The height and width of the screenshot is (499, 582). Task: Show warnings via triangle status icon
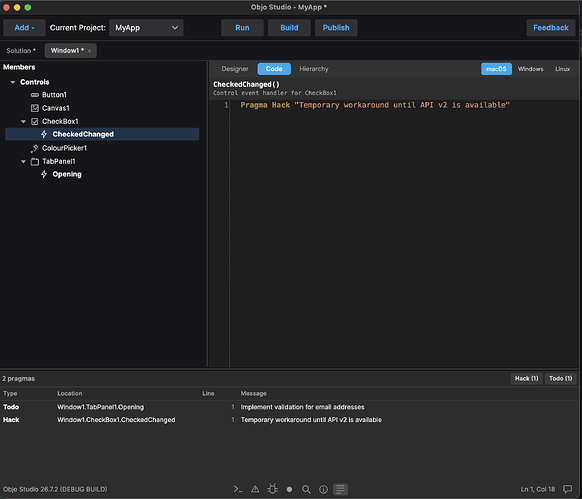255,489
